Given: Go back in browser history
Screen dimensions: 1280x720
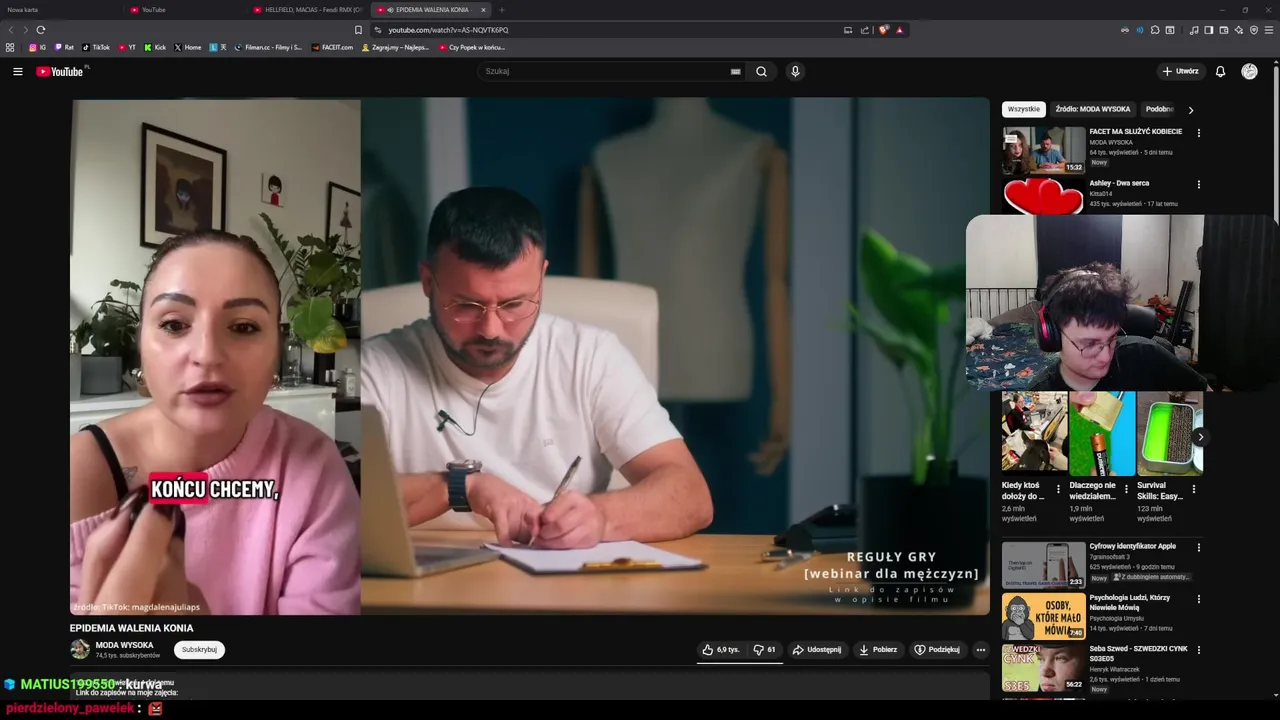Looking at the screenshot, I should coord(11,30).
